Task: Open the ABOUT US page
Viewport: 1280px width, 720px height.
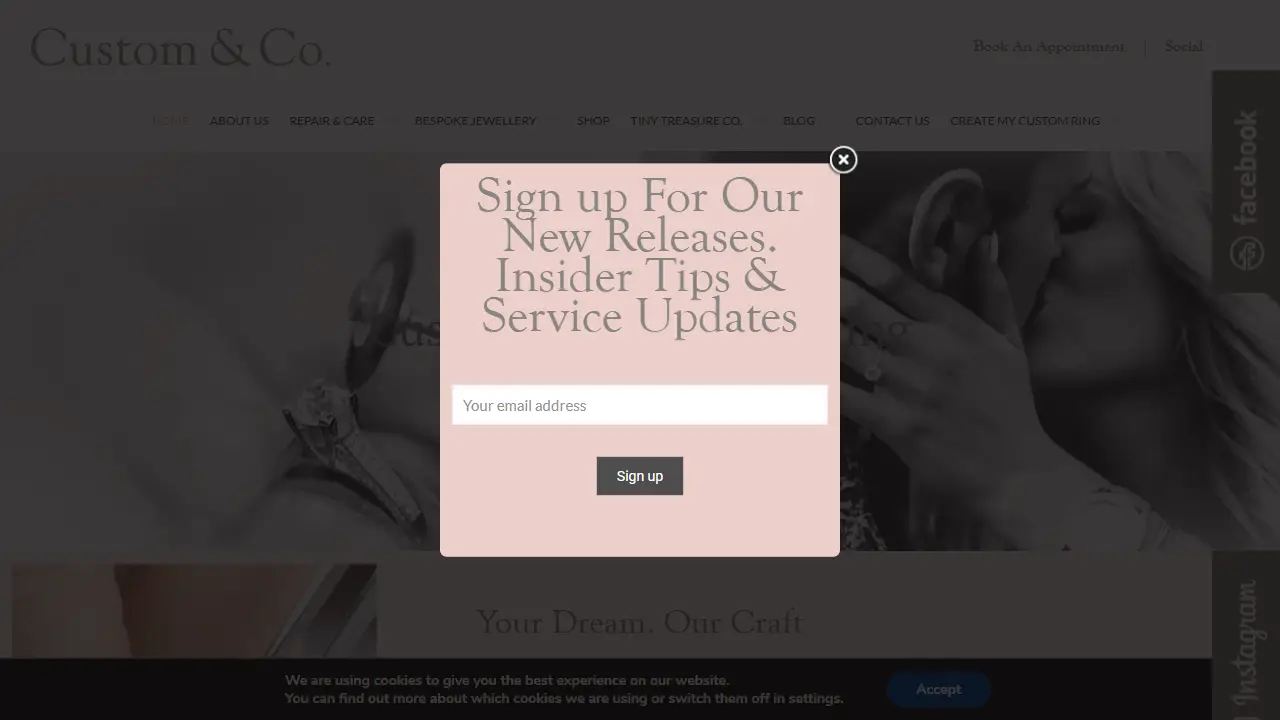Action: click(x=239, y=121)
